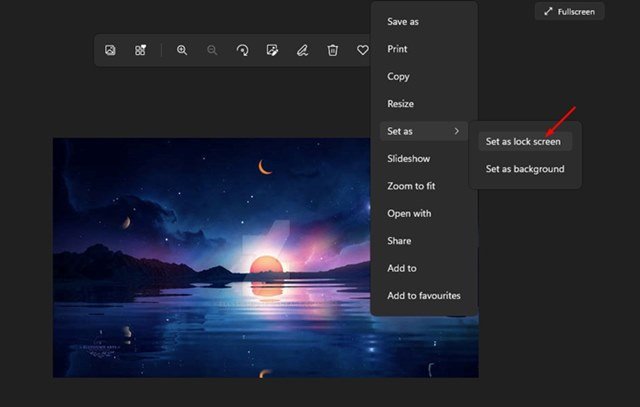Expand the Set as submenu
Image resolution: width=640 pixels, height=407 pixels.
click(424, 131)
